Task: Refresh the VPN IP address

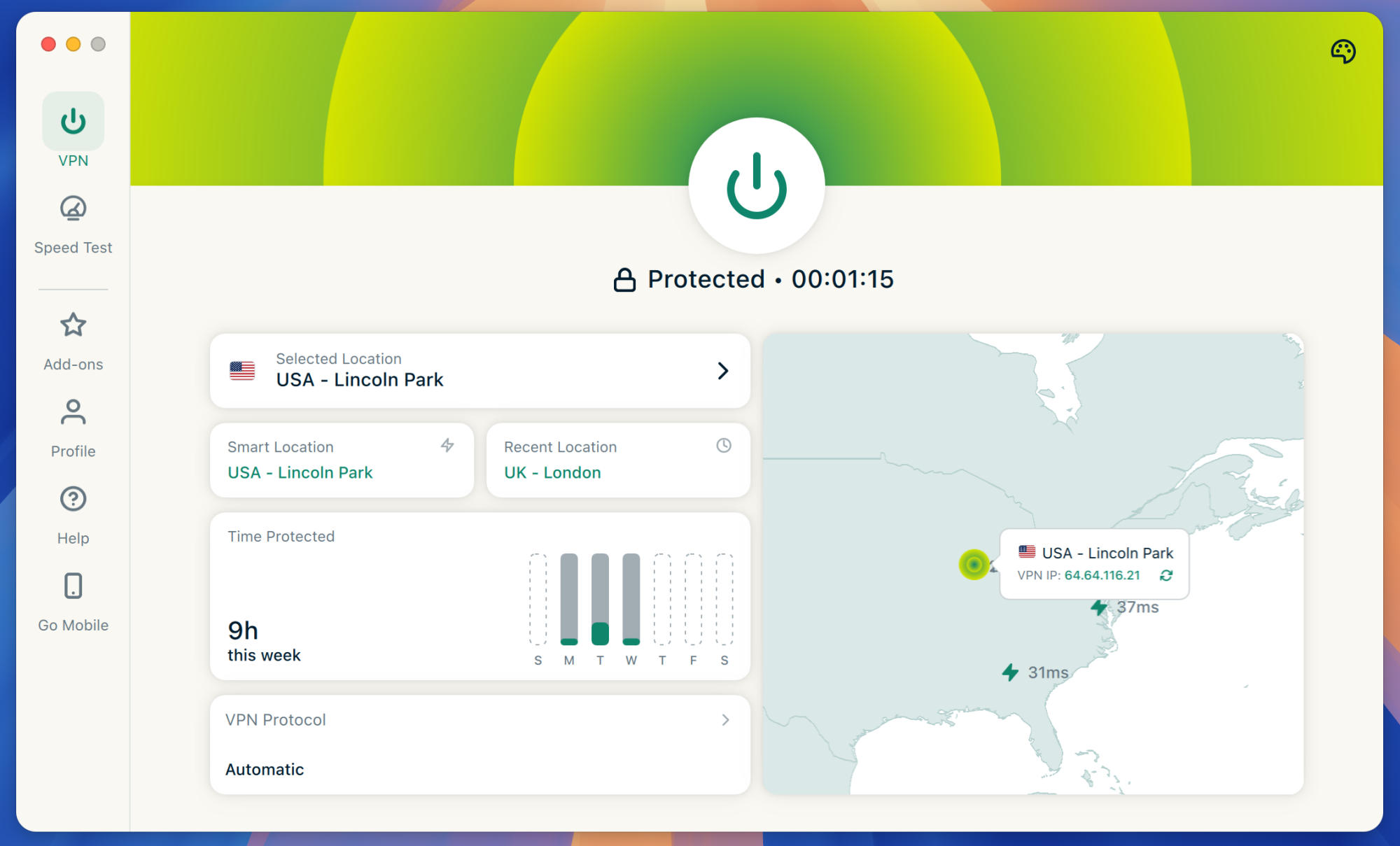Action: 1165,575
